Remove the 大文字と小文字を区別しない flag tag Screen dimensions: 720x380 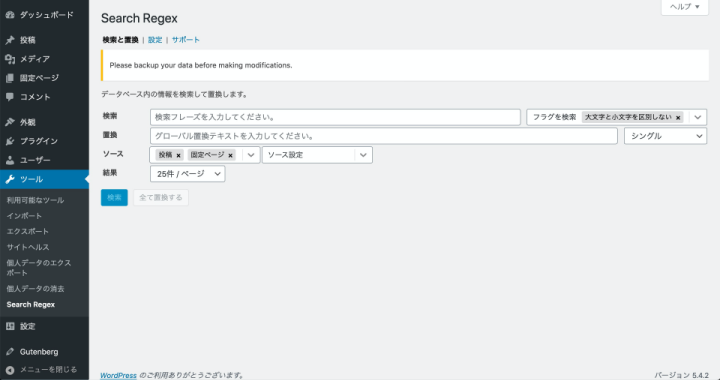point(678,117)
